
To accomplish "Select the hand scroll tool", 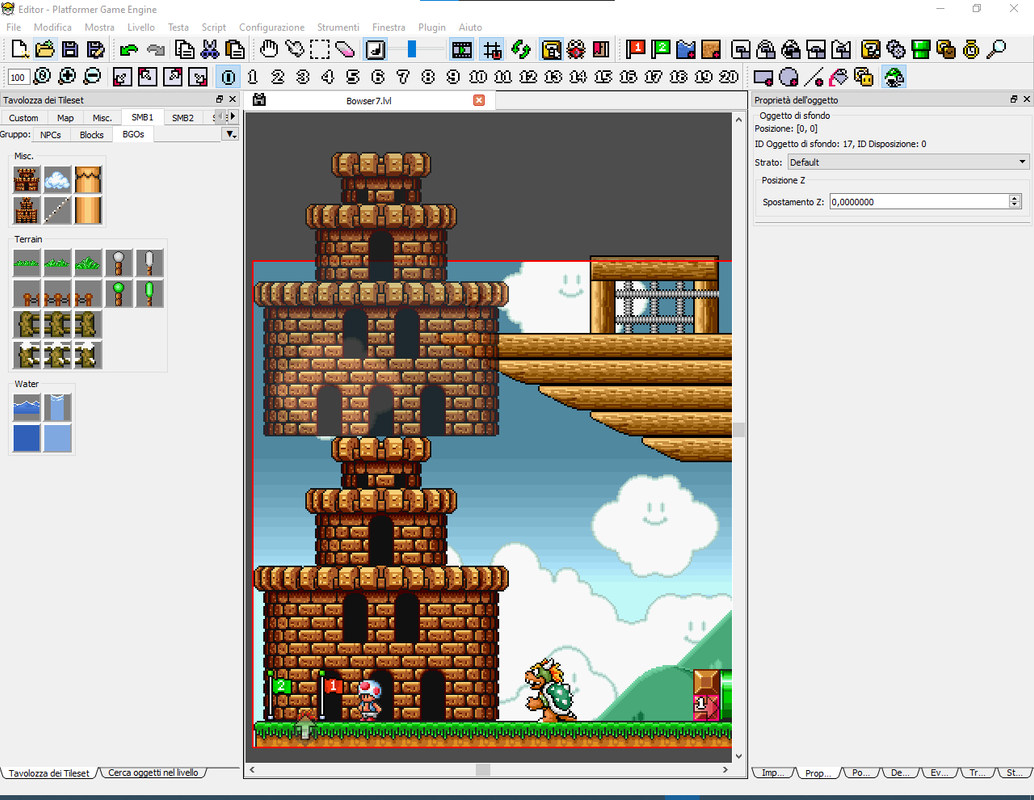I will (268, 49).
